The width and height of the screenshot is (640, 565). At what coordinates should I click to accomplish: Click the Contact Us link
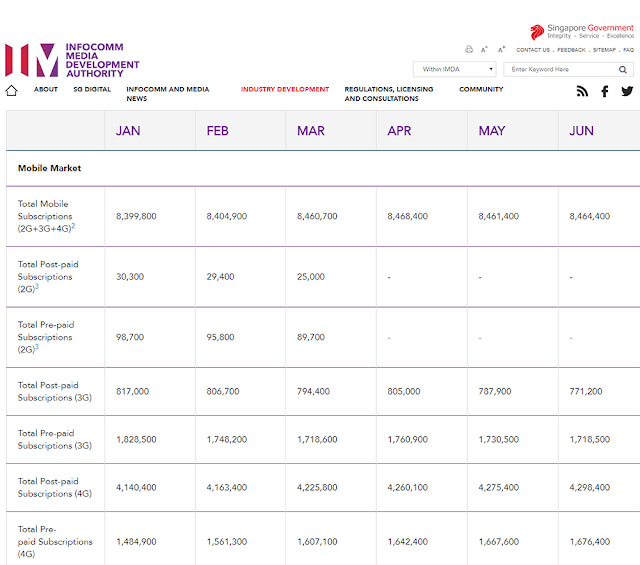pyautogui.click(x=533, y=50)
